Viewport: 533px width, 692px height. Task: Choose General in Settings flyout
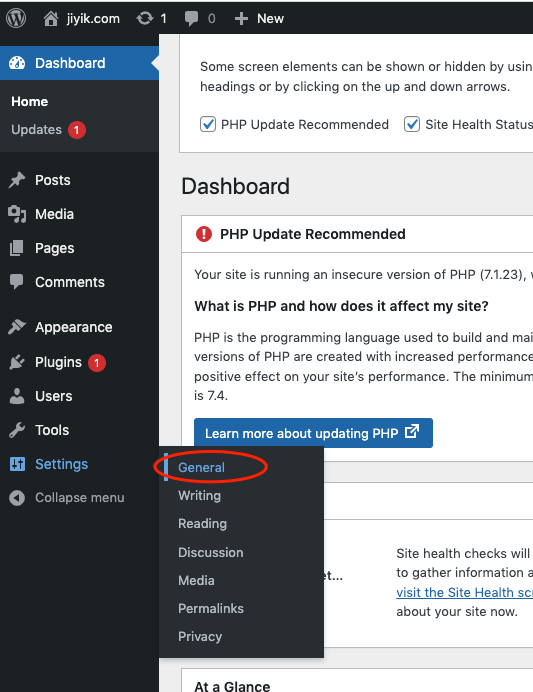tap(201, 467)
